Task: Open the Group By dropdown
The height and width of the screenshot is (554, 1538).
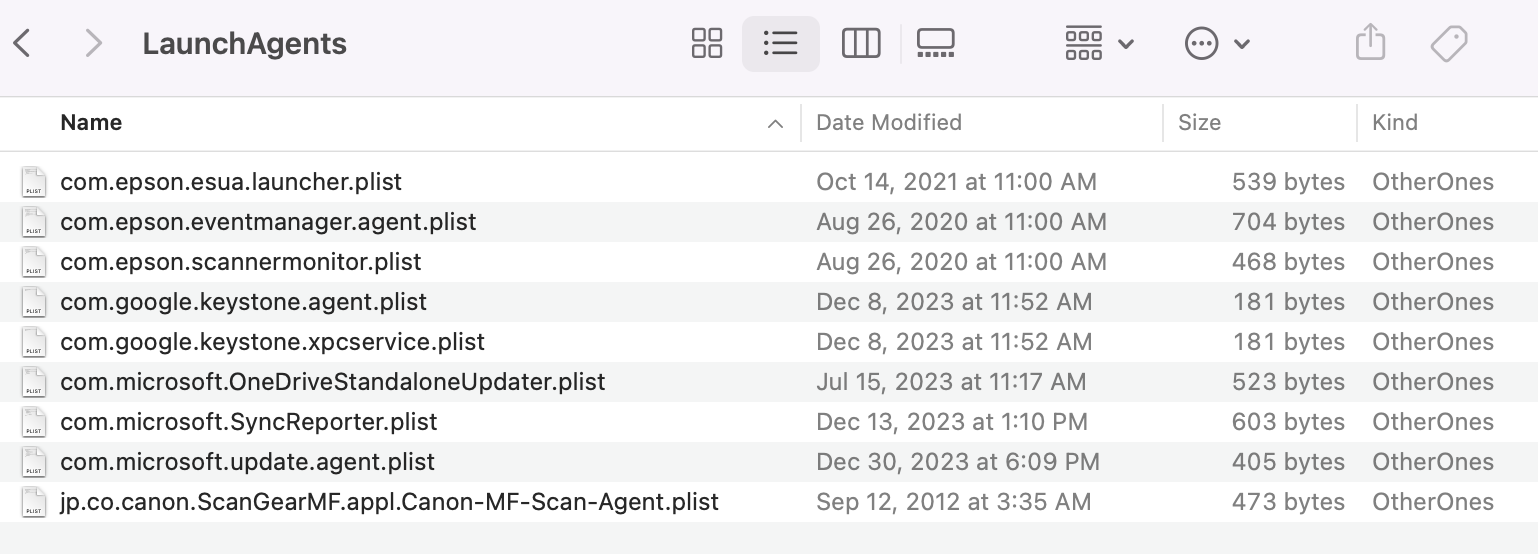Action: coord(1099,44)
